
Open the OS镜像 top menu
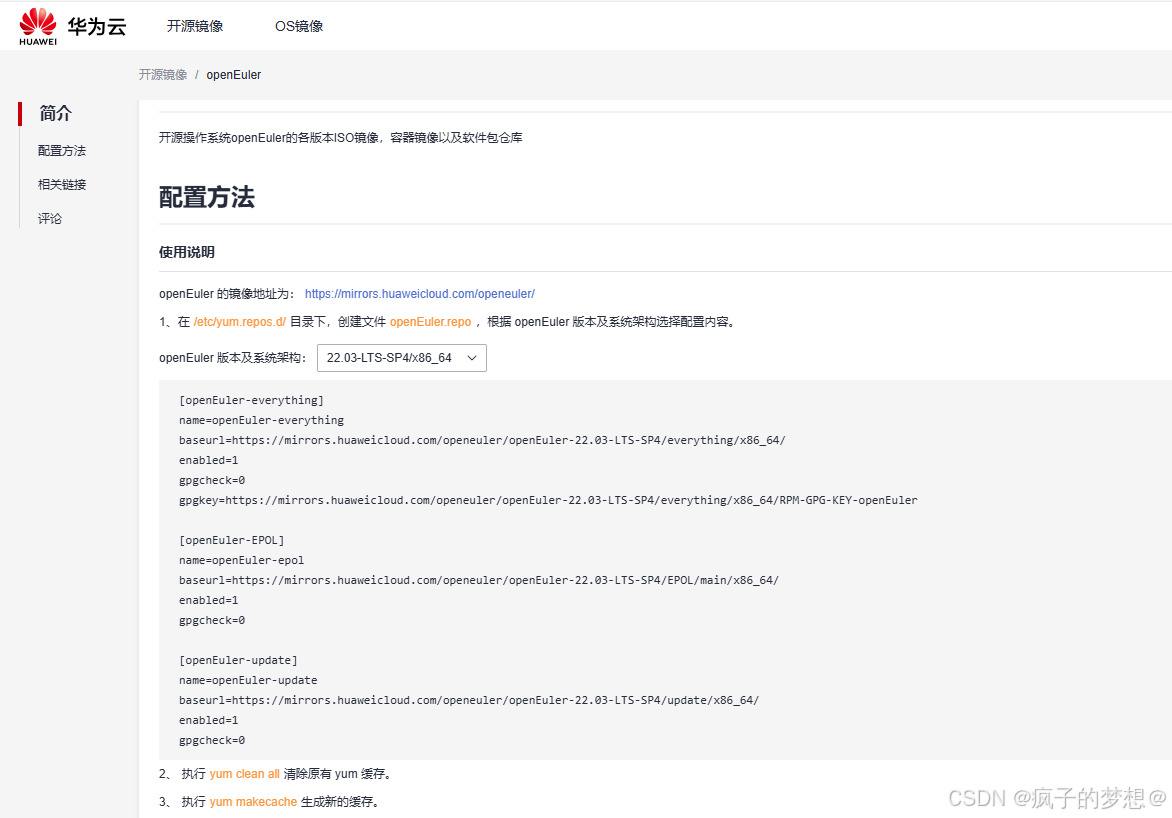[299, 26]
